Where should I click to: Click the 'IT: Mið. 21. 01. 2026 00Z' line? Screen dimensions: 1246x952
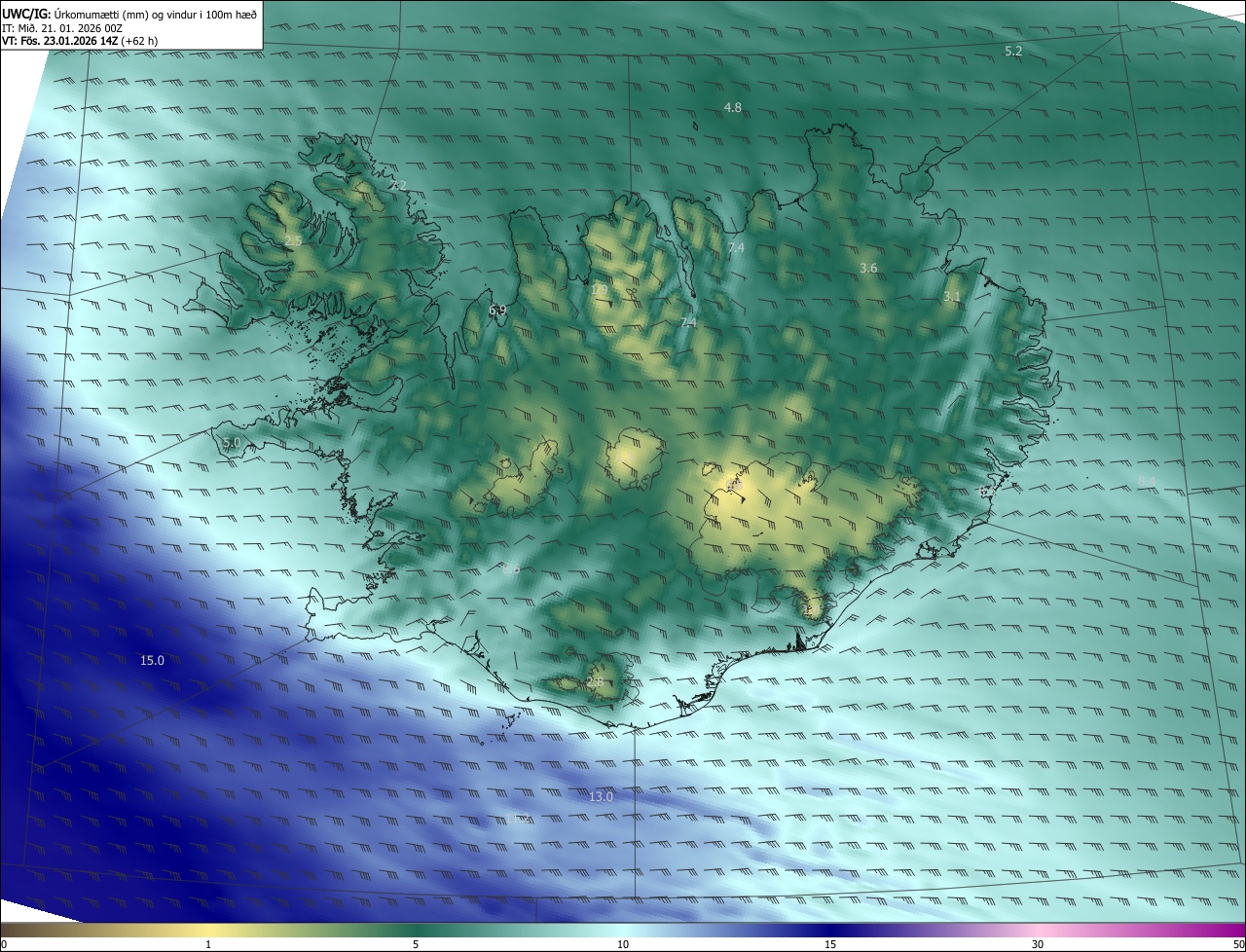(60, 28)
